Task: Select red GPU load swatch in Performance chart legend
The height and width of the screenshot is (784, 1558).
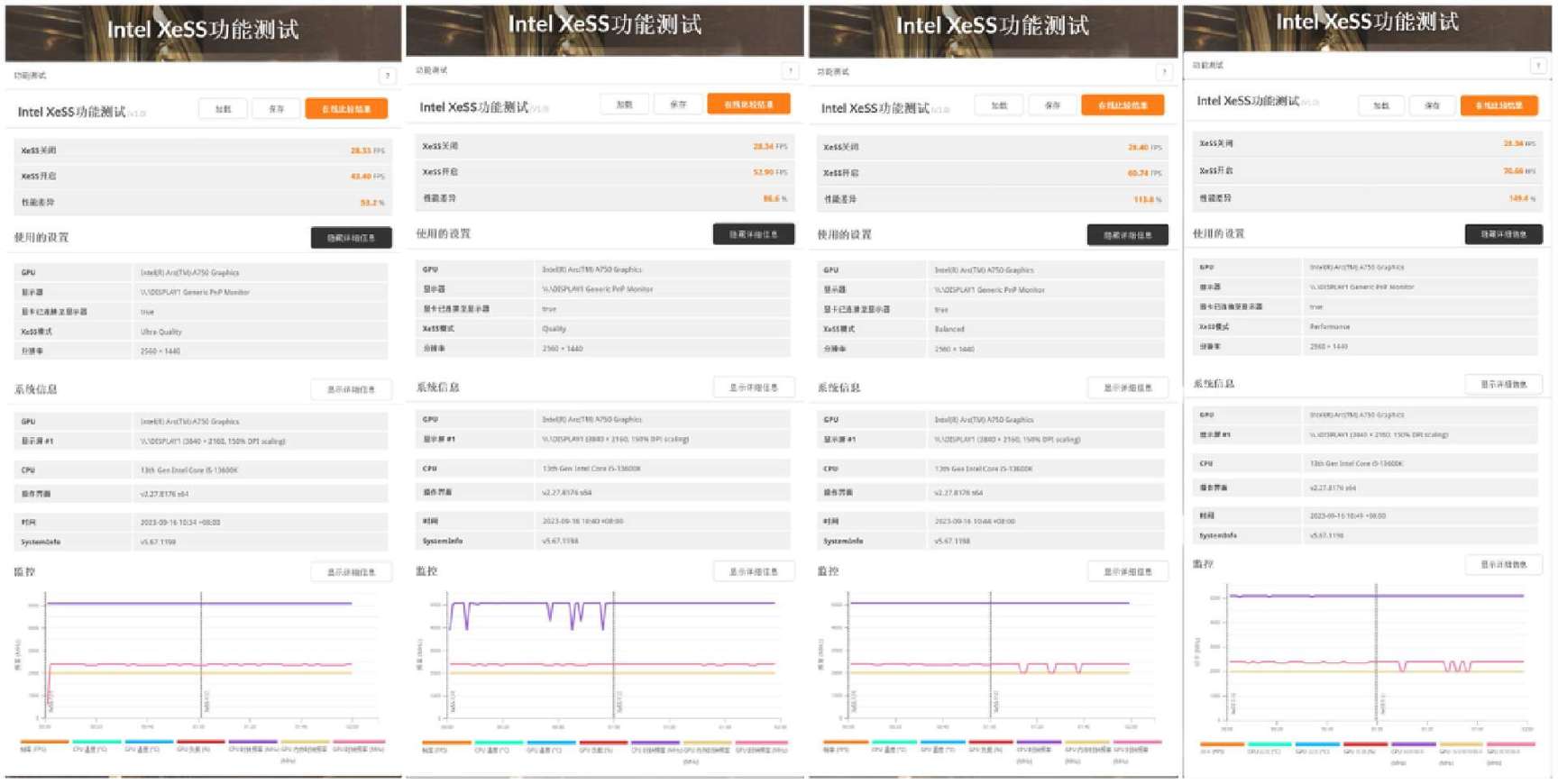Action: pyautogui.click(x=1365, y=744)
